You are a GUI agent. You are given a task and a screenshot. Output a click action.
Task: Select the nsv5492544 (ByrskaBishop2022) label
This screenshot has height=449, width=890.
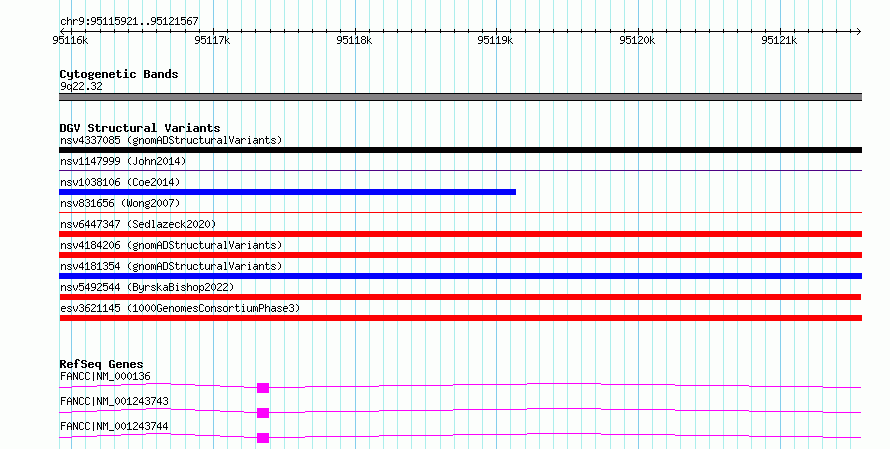147,287
